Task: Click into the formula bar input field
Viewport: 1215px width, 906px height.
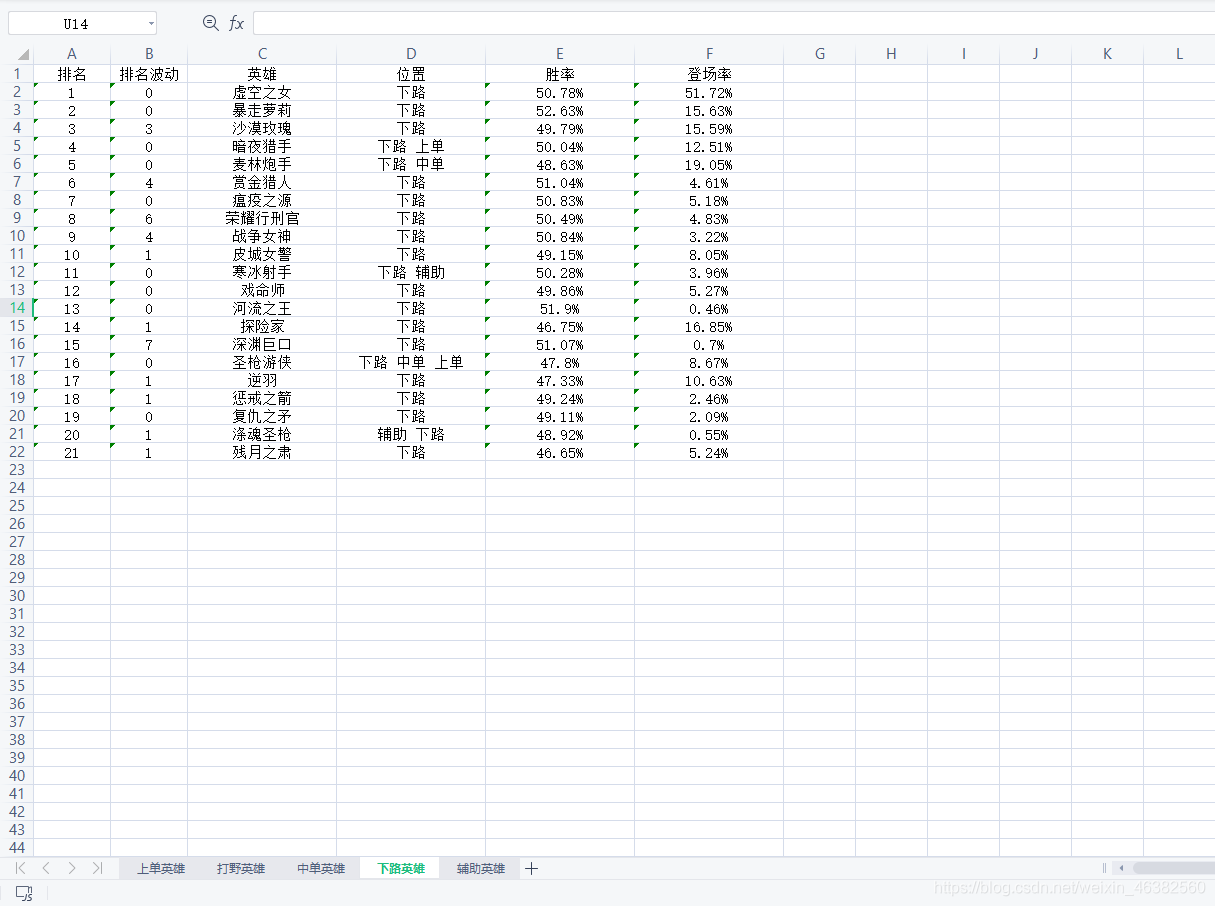Action: [x=733, y=23]
